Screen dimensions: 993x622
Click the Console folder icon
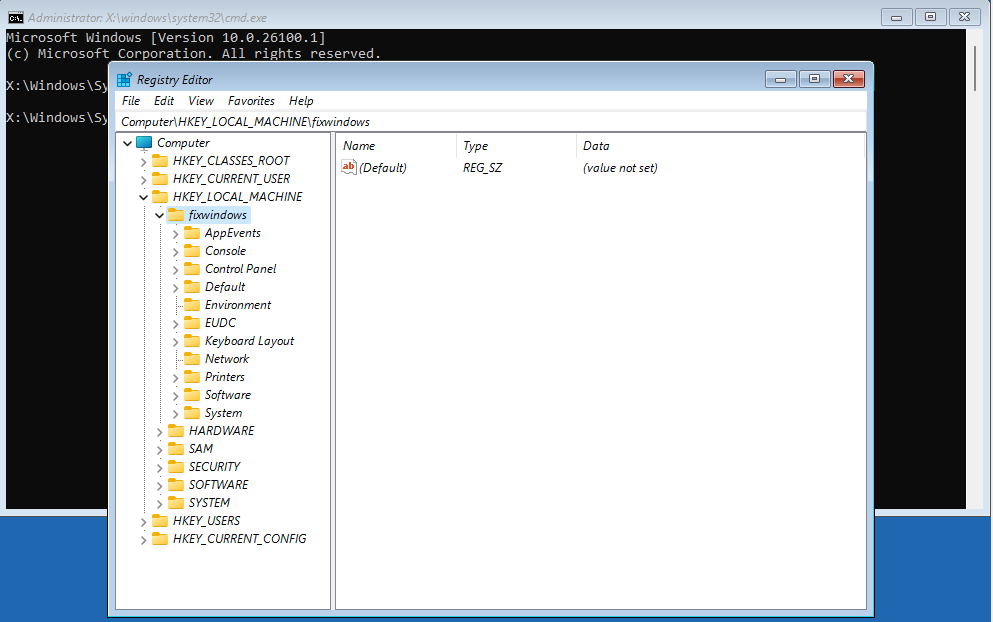192,251
